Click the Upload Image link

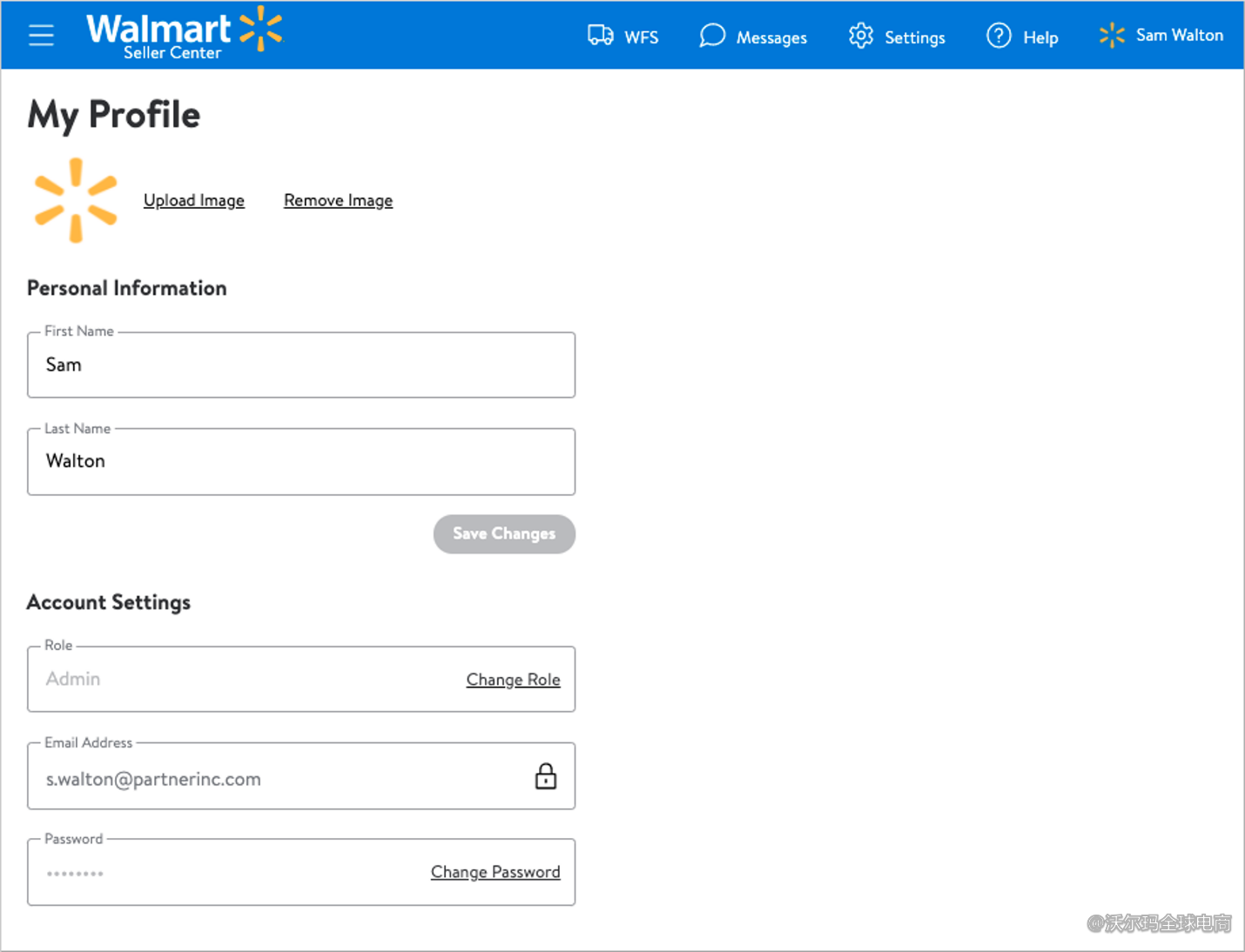coord(194,200)
